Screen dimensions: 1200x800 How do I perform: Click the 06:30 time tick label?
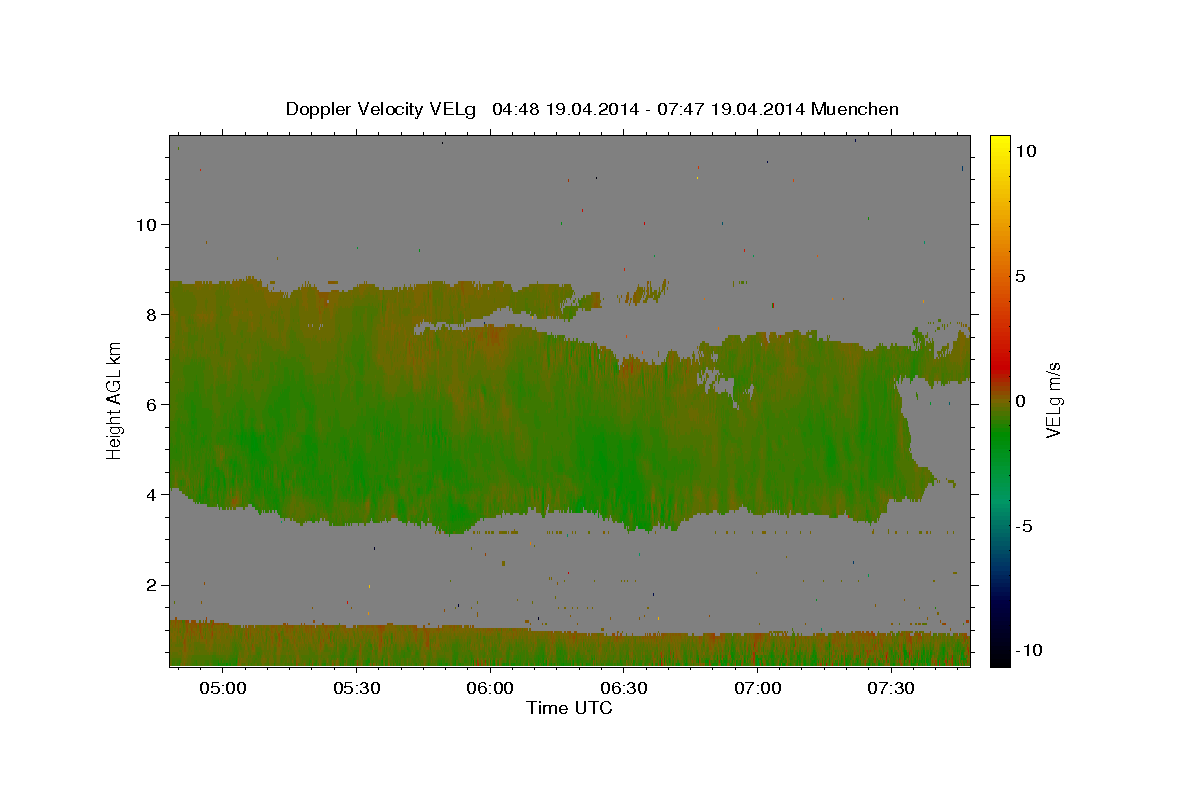pos(624,689)
